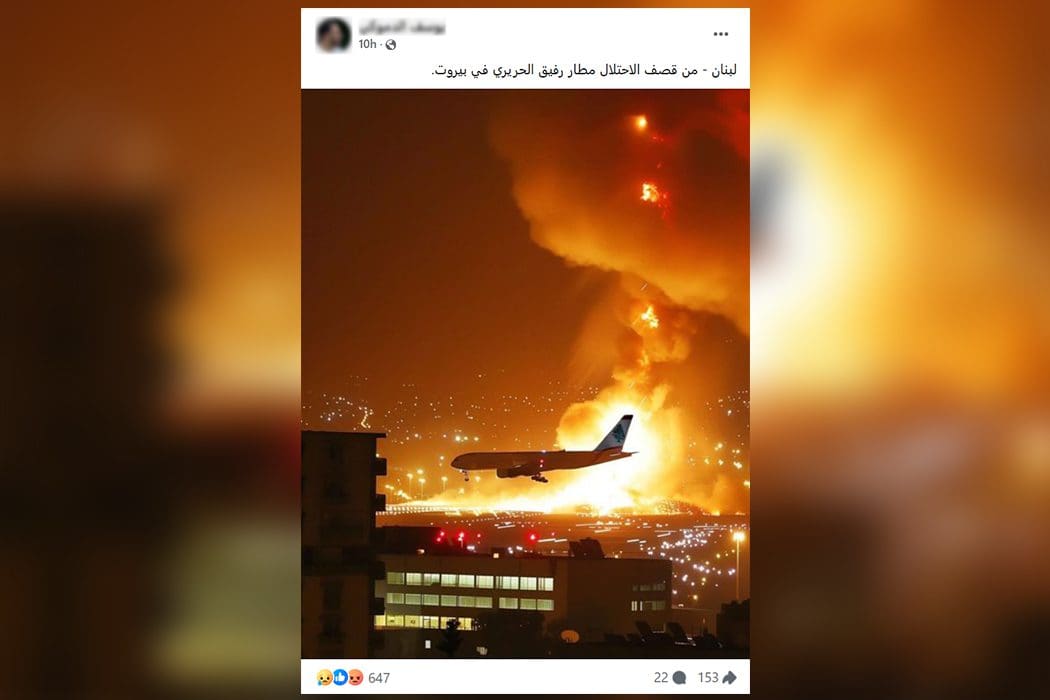Screen dimensions: 1050x700
Task: Show the 22 comments
Action: click(661, 678)
